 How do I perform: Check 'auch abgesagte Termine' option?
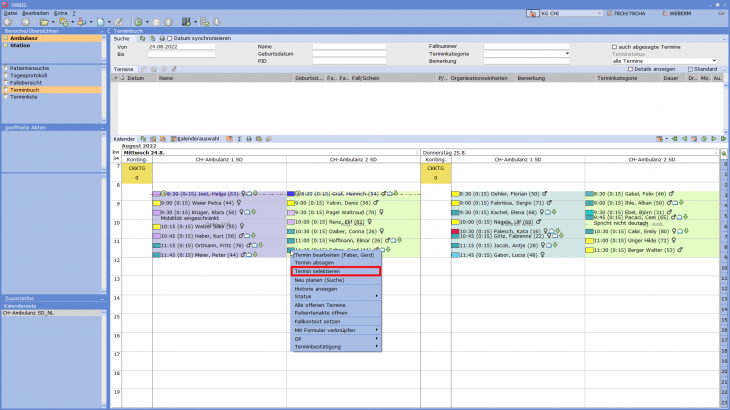(x=614, y=46)
